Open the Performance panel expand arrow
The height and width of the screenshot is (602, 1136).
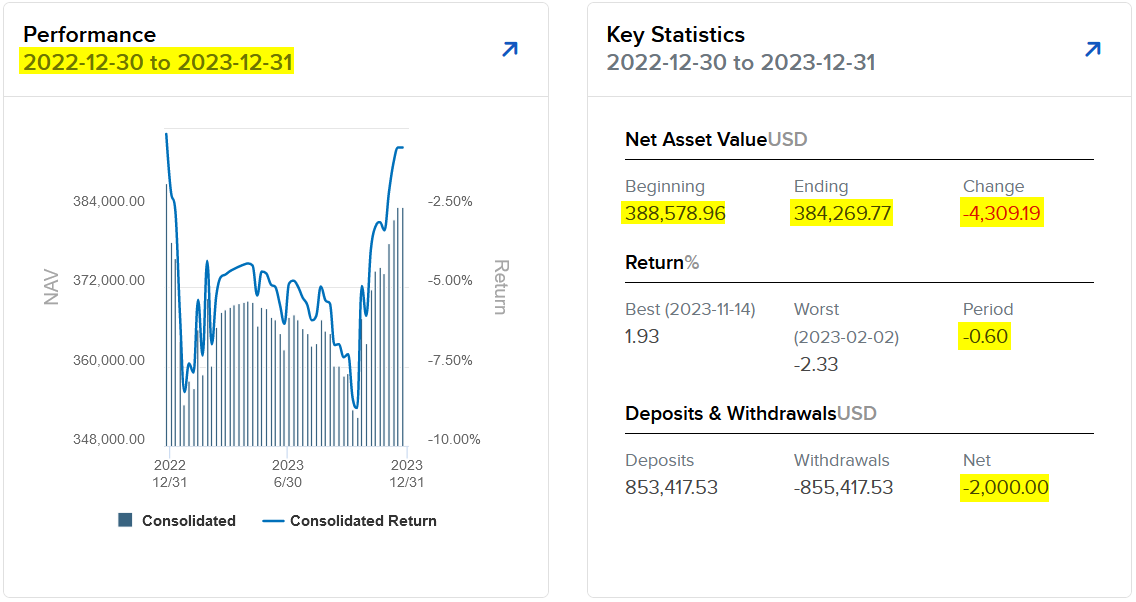(510, 49)
